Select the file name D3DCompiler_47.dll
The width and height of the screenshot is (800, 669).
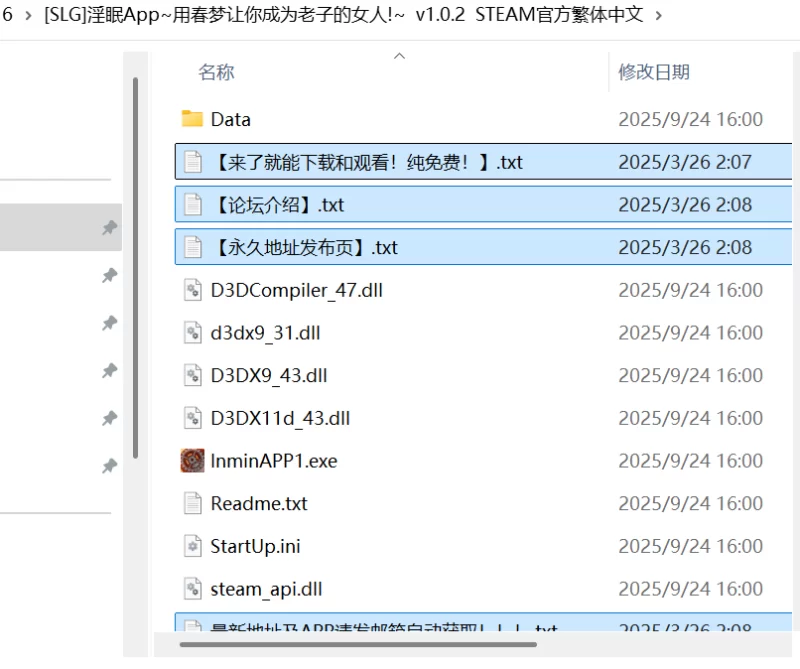(296, 290)
